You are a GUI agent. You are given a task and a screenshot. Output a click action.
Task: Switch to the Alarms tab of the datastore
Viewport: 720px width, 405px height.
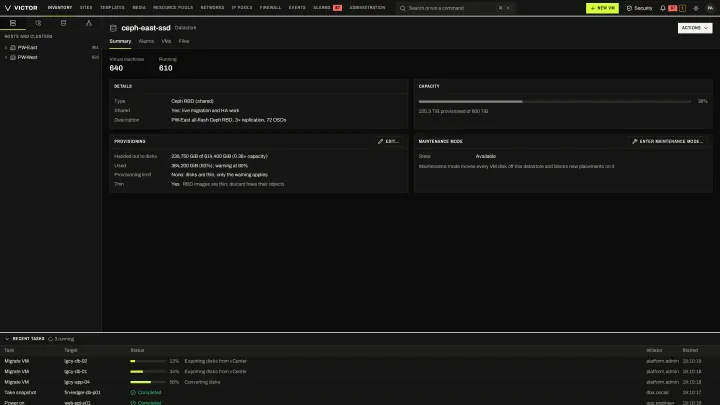point(146,41)
